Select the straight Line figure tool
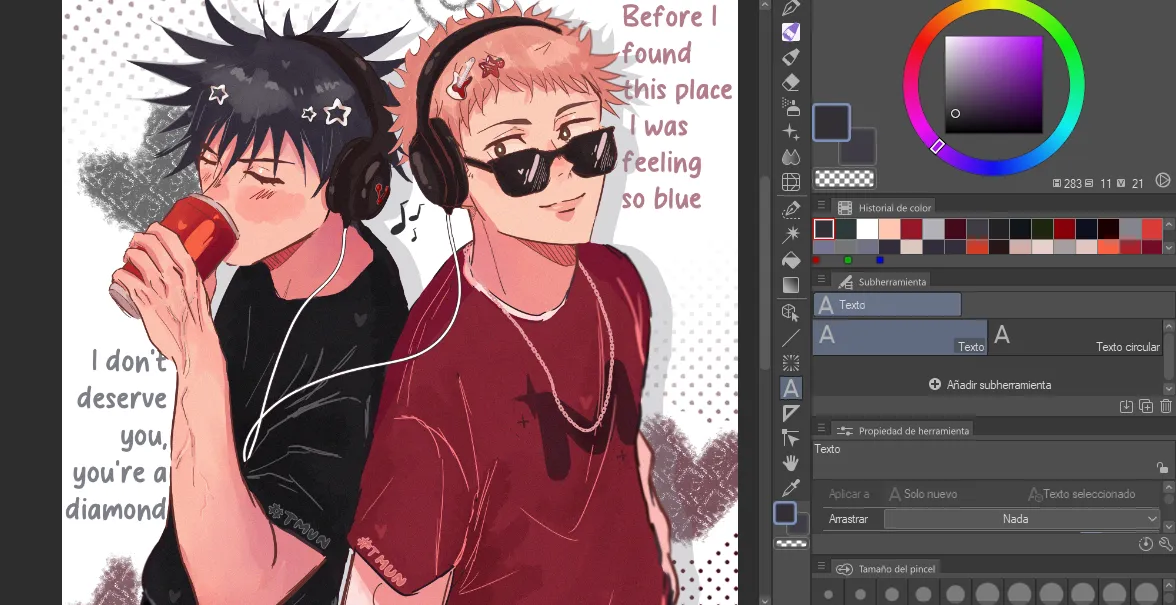 pos(790,338)
